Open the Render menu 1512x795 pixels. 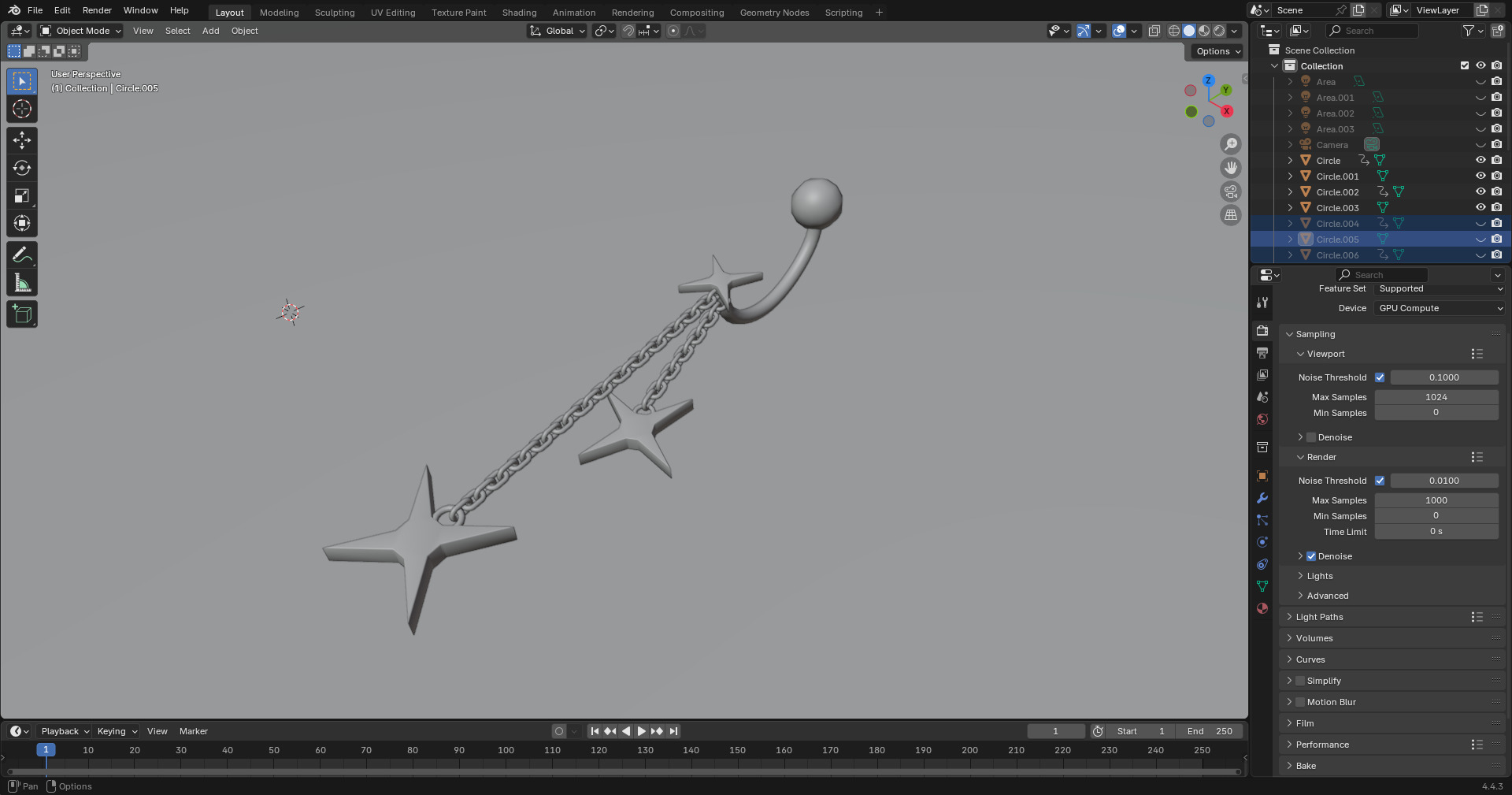[97, 10]
